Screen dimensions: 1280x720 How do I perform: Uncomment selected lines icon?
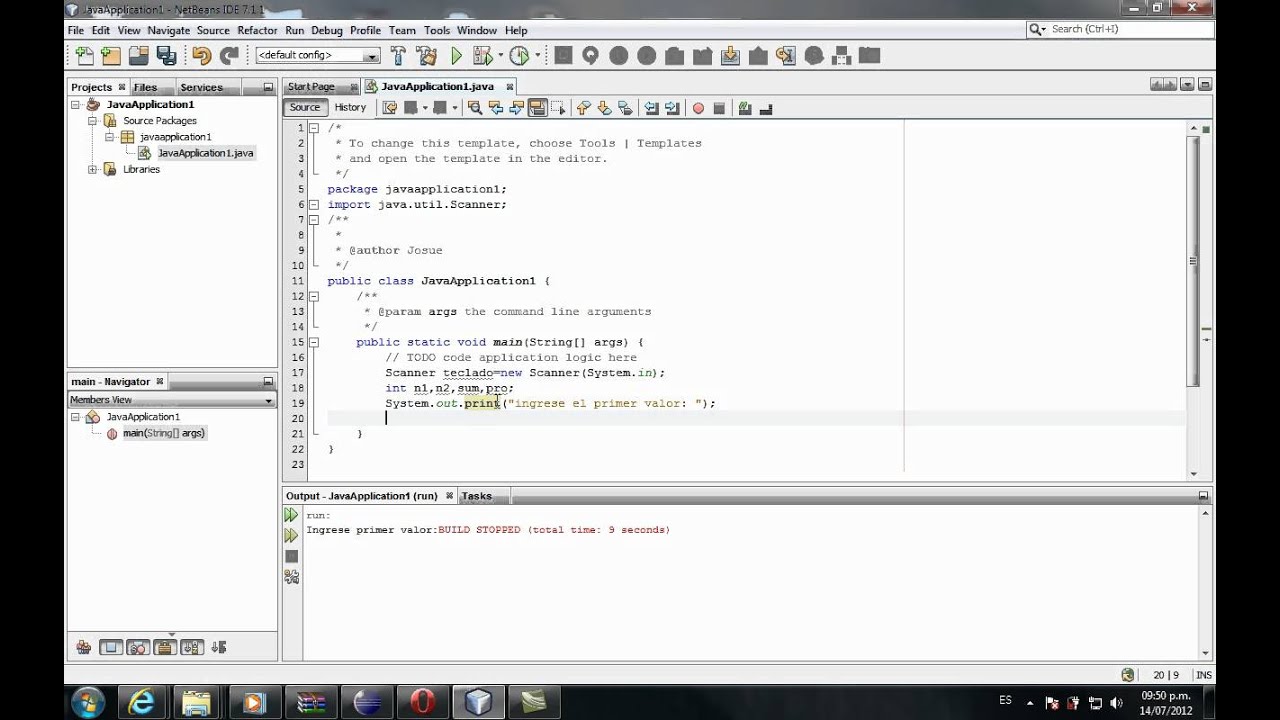pos(766,108)
